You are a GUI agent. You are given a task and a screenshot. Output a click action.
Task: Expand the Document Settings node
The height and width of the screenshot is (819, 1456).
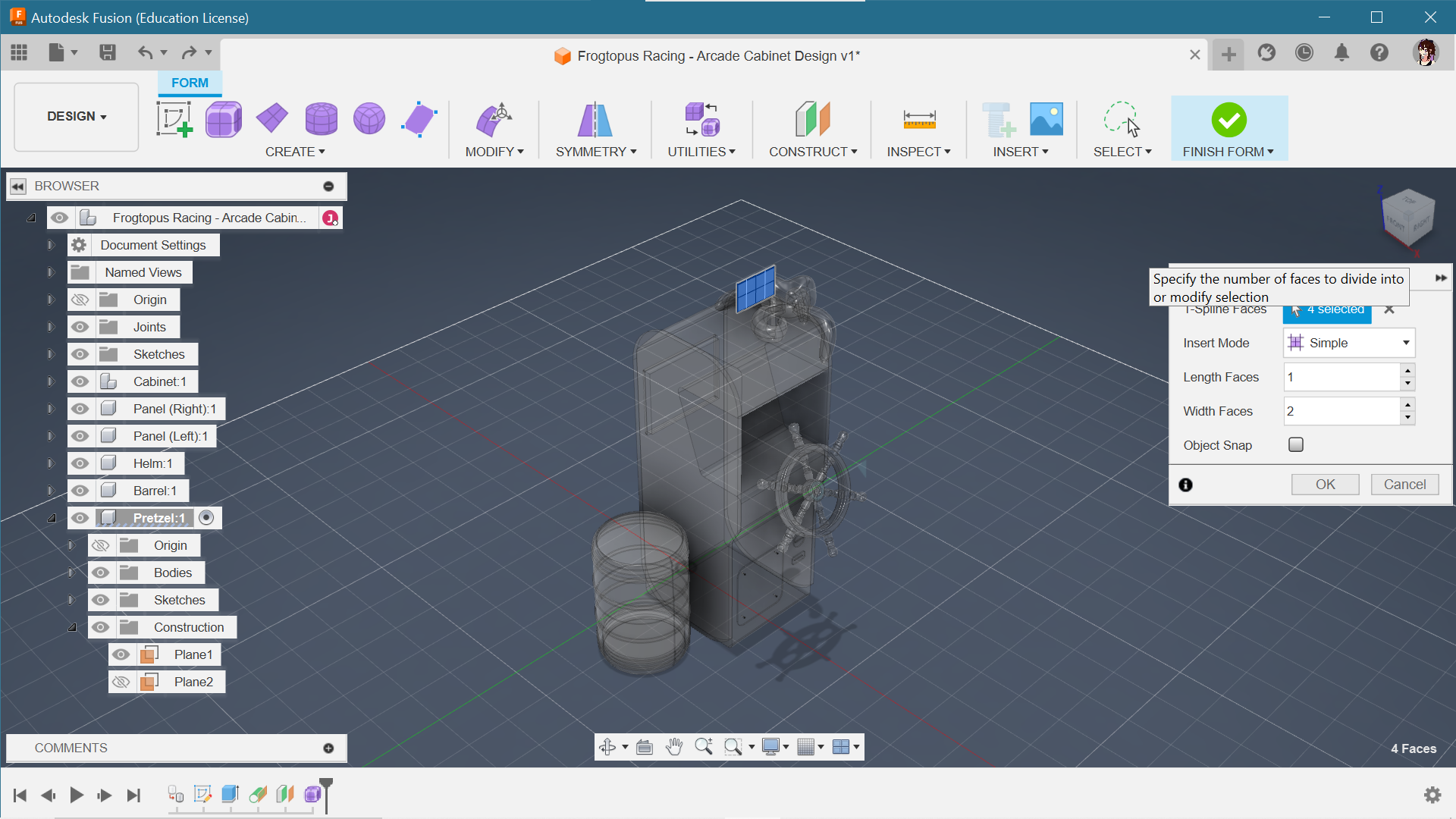pyautogui.click(x=51, y=245)
